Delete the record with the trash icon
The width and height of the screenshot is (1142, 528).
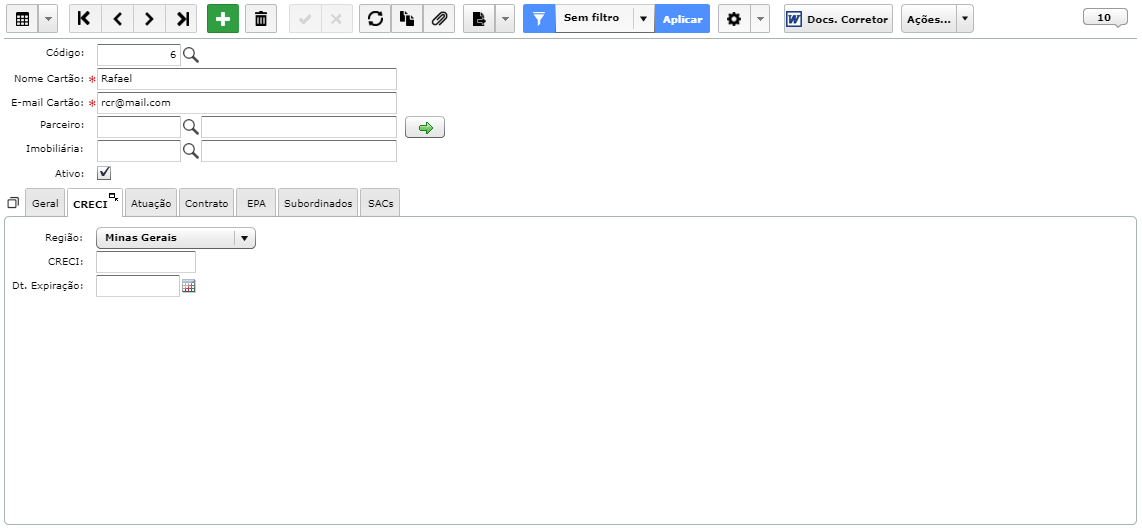(261, 20)
